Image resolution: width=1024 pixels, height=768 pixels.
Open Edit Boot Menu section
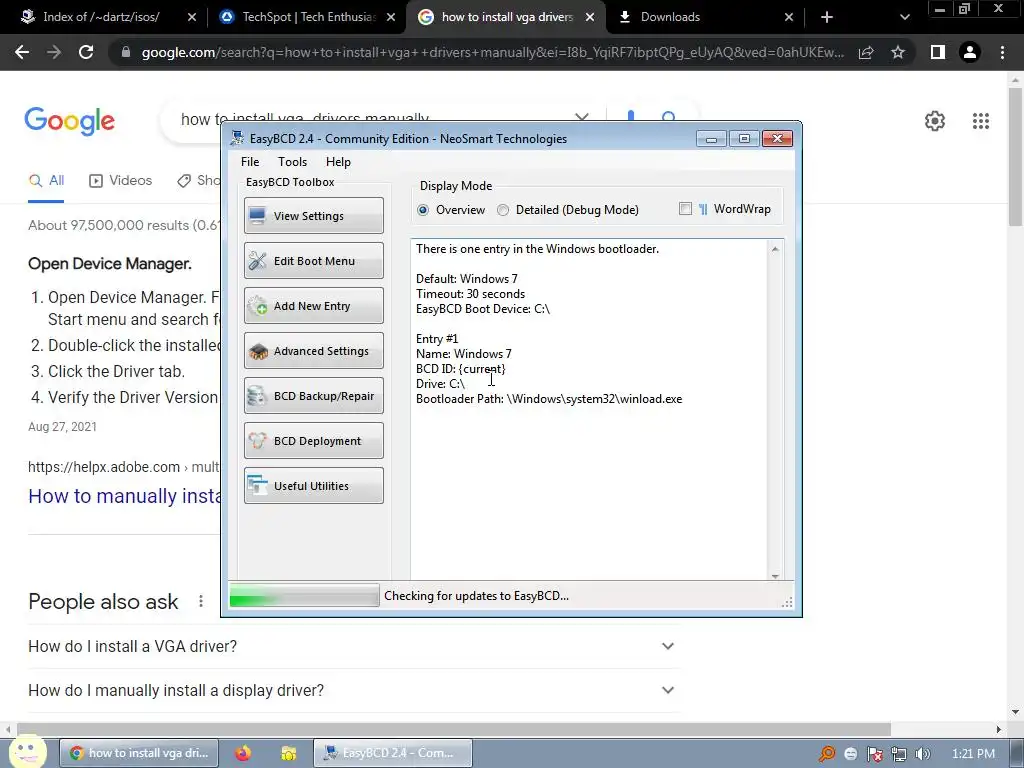coord(313,261)
